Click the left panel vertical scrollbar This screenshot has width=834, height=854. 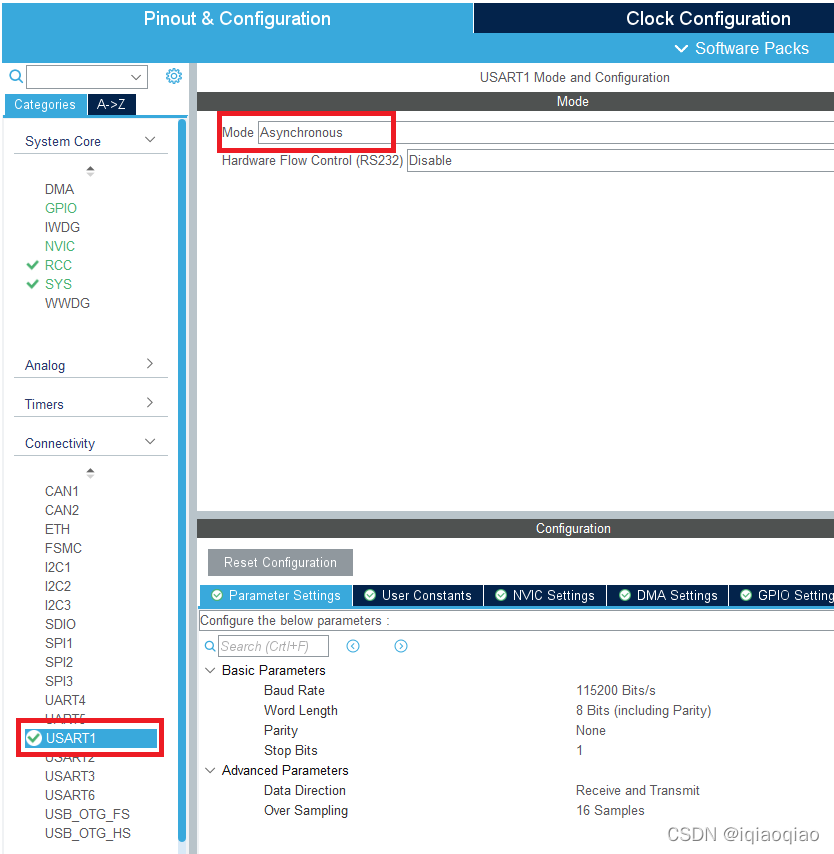pyautogui.click(x=182, y=479)
